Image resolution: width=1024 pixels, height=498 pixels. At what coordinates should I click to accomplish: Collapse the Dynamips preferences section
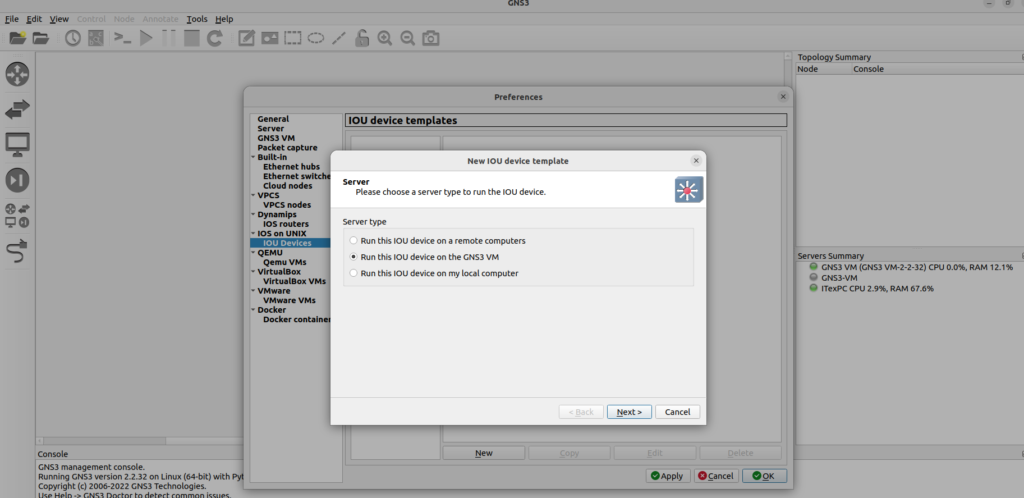tap(253, 214)
